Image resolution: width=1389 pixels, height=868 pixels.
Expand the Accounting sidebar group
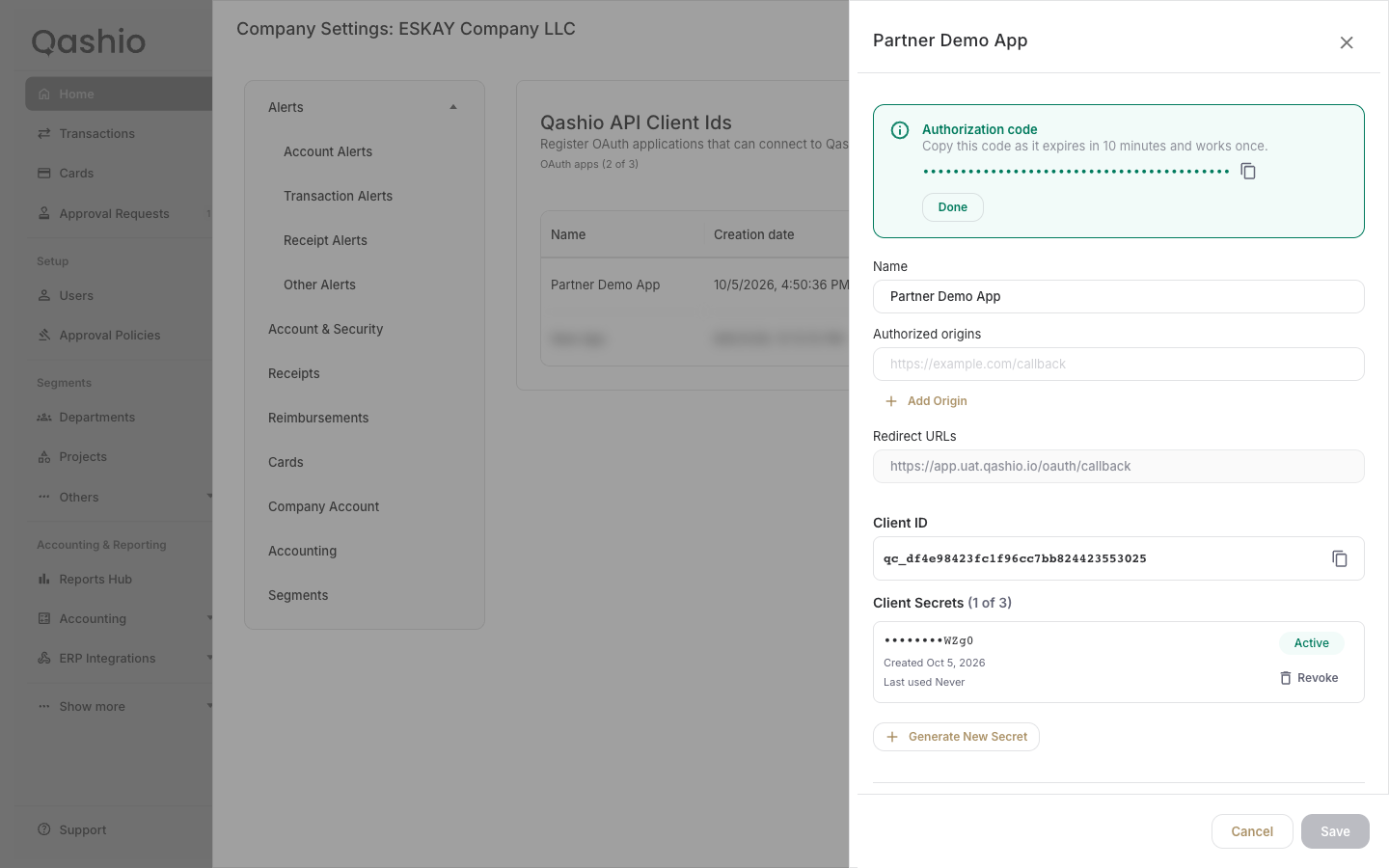[x=208, y=618]
